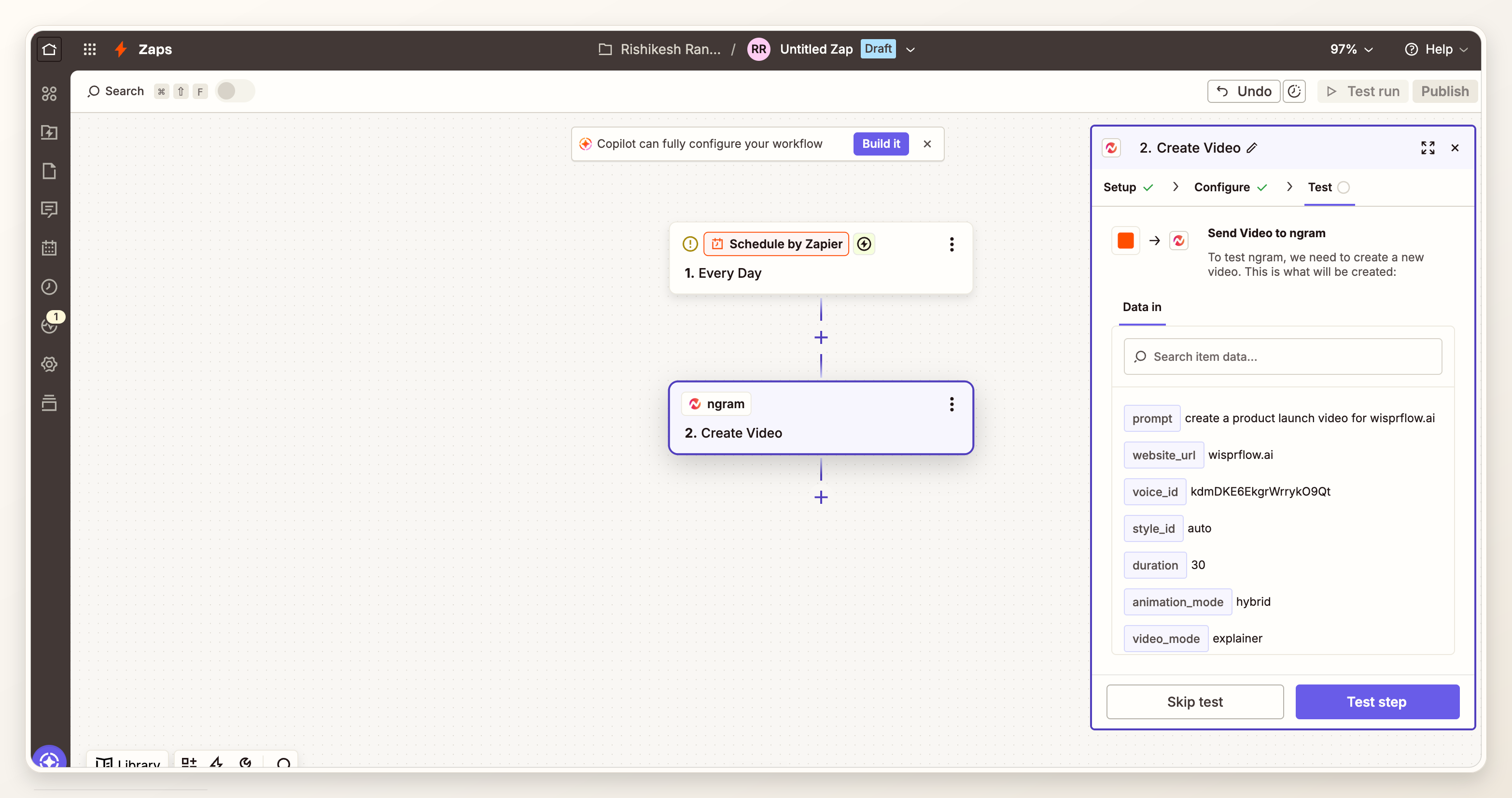The width and height of the screenshot is (1512, 798).
Task: Click the canvas Search field
Action: coord(116,91)
